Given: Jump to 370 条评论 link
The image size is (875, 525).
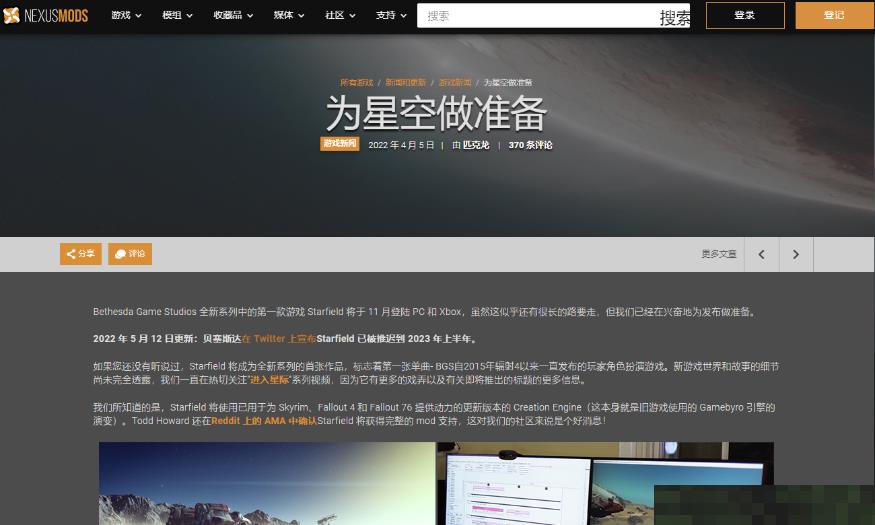Looking at the screenshot, I should (530, 145).
